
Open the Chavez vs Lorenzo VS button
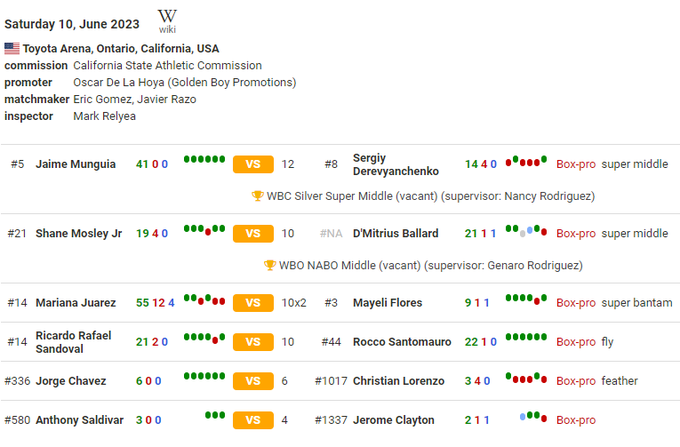pos(253,381)
